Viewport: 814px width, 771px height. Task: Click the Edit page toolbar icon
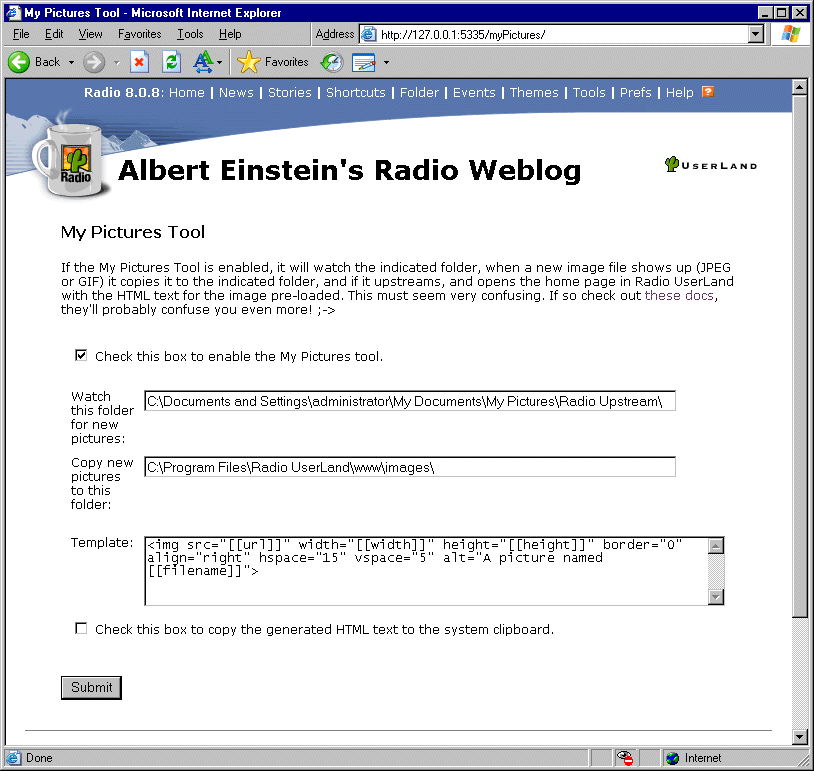(x=364, y=62)
